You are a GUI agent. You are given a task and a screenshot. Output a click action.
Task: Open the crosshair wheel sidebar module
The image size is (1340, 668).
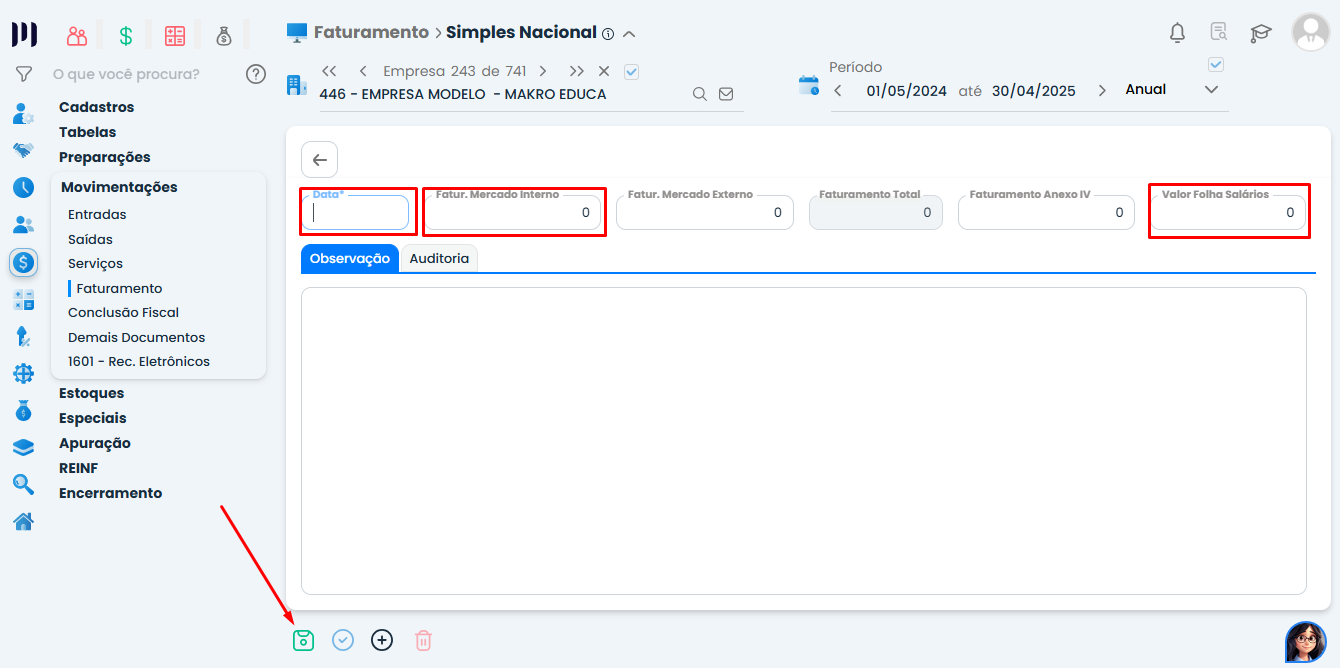[24, 374]
